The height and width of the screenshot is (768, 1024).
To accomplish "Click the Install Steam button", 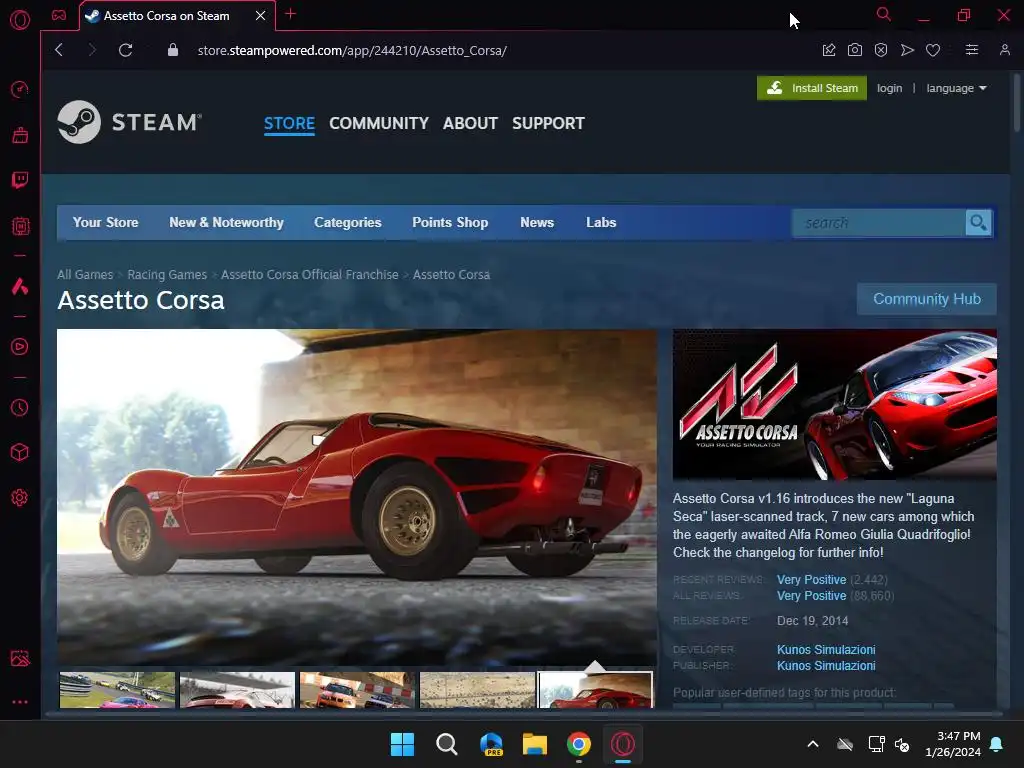I will (x=812, y=88).
